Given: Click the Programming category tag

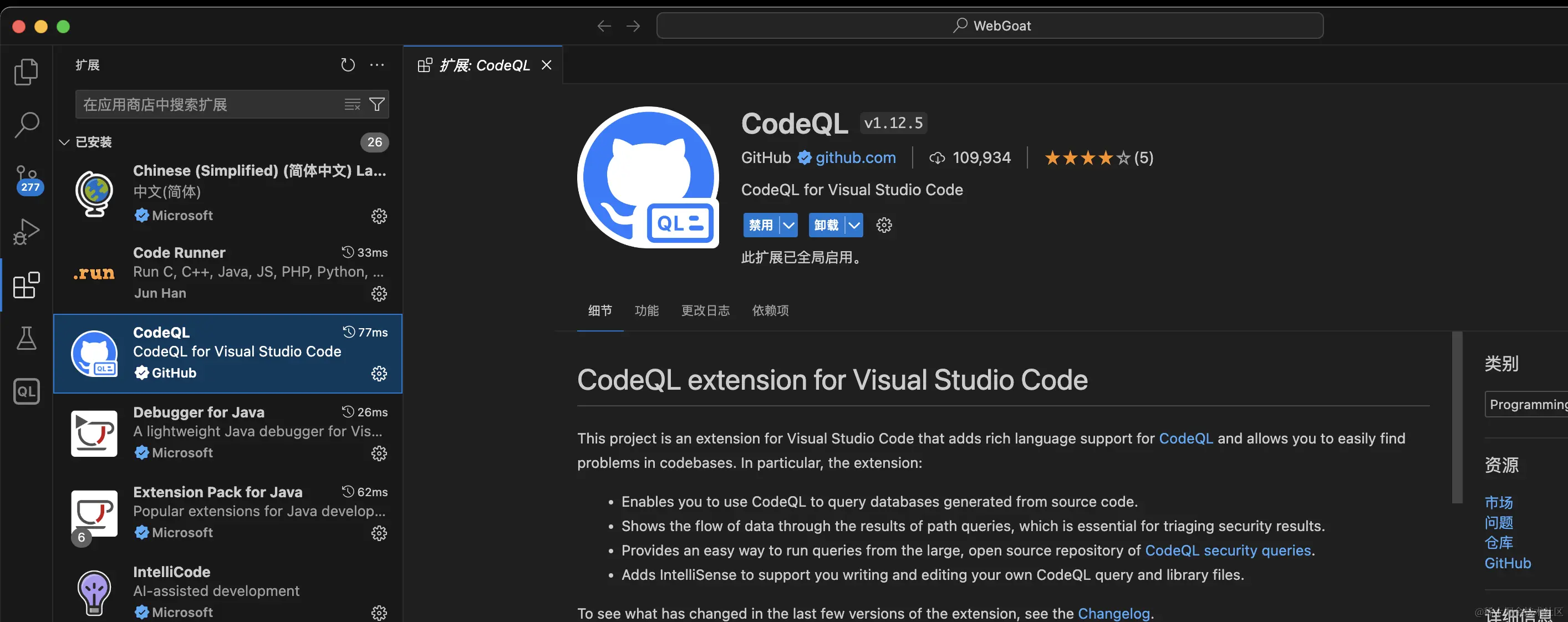Looking at the screenshot, I should pyautogui.click(x=1526, y=405).
